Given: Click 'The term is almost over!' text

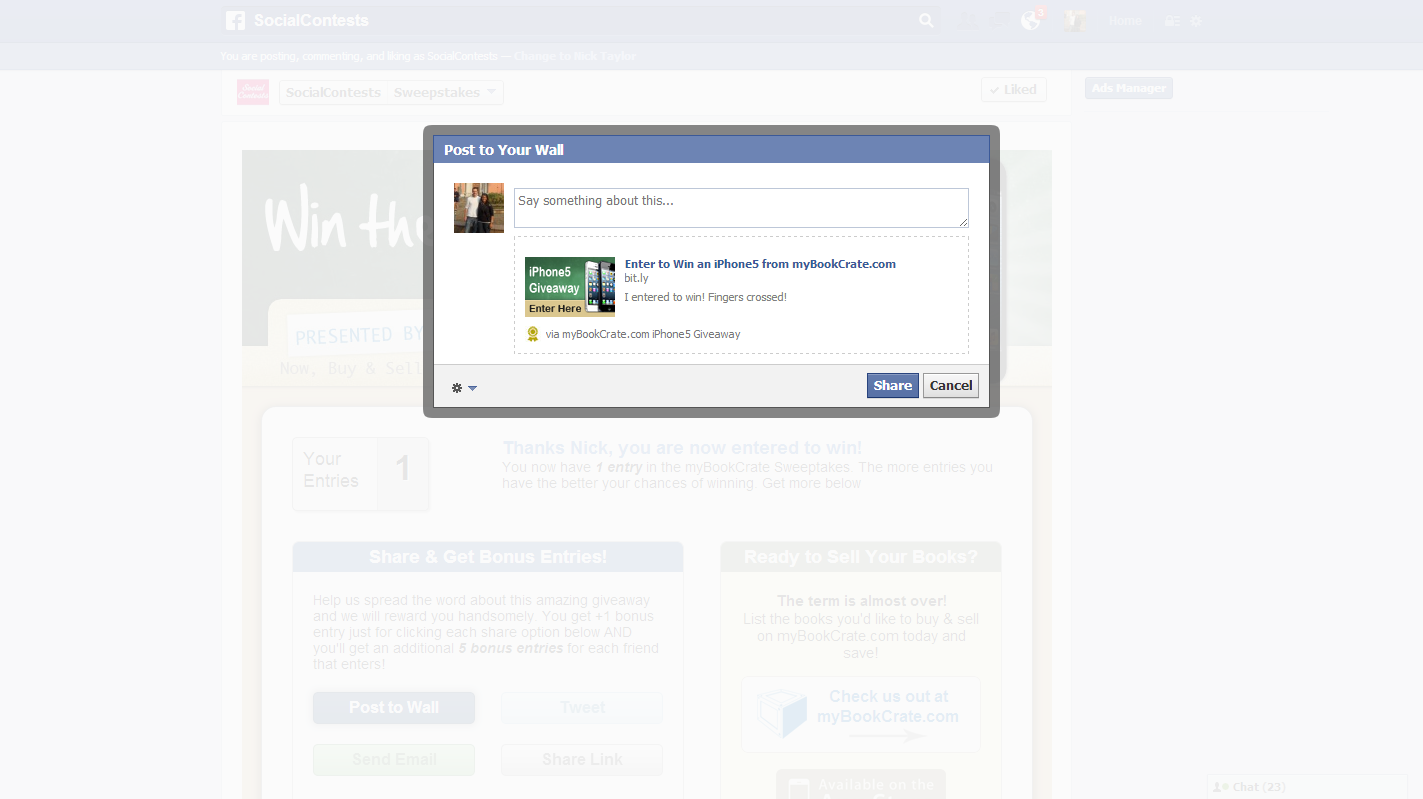Looking at the screenshot, I should coord(861,601).
